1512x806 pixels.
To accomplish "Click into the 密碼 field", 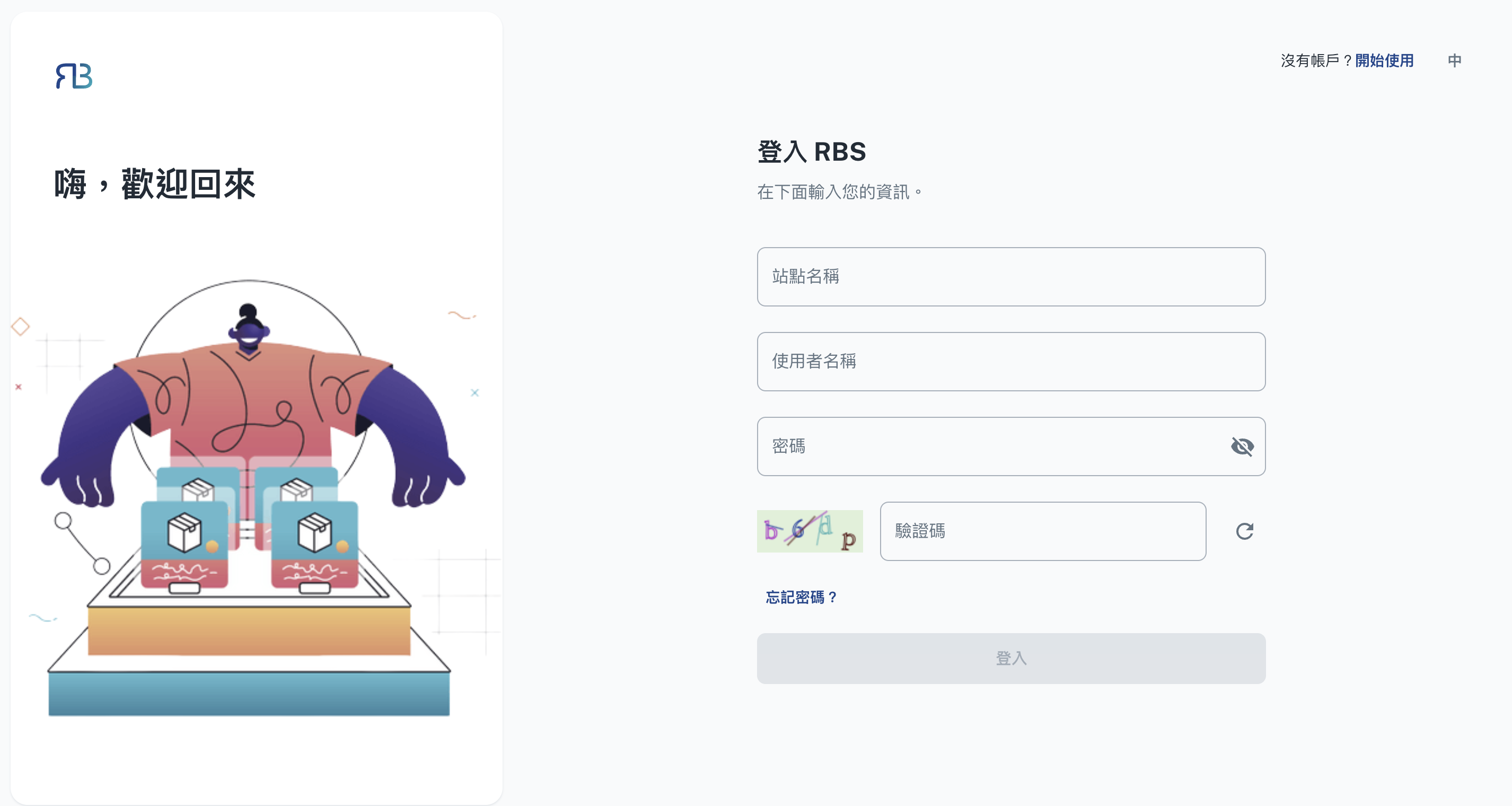I will point(992,446).
